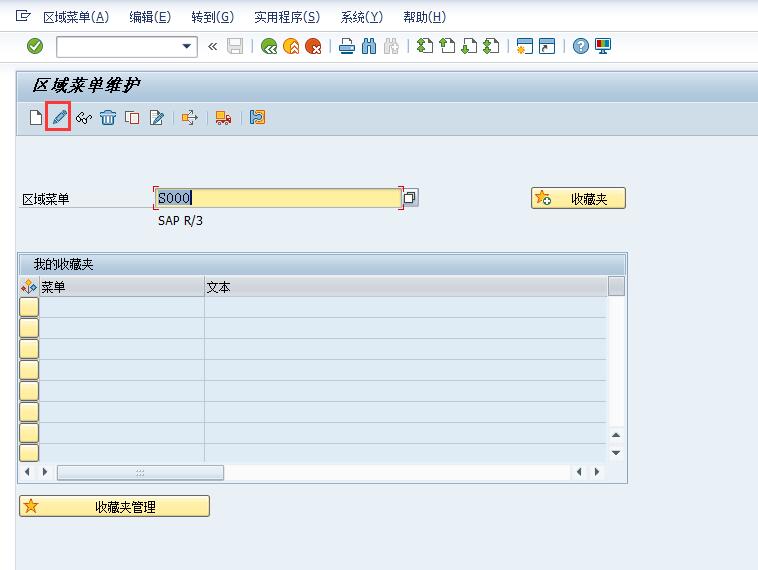Open value help beside 区域菜单 field
The image size is (758, 570).
click(x=410, y=198)
